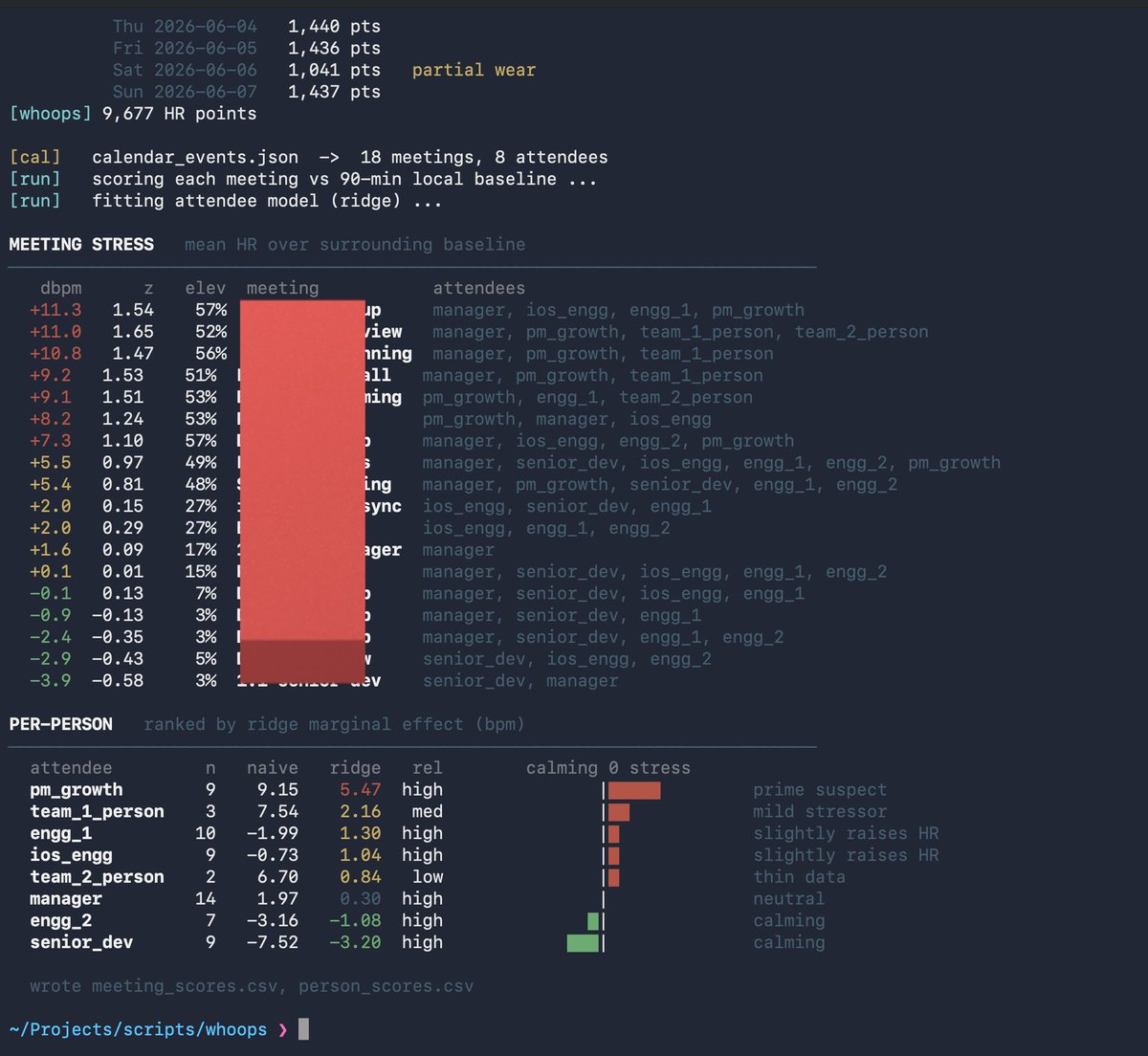Viewport: 1148px width, 1056px height.
Task: Click the 'elev' column header
Action: [x=206, y=288]
